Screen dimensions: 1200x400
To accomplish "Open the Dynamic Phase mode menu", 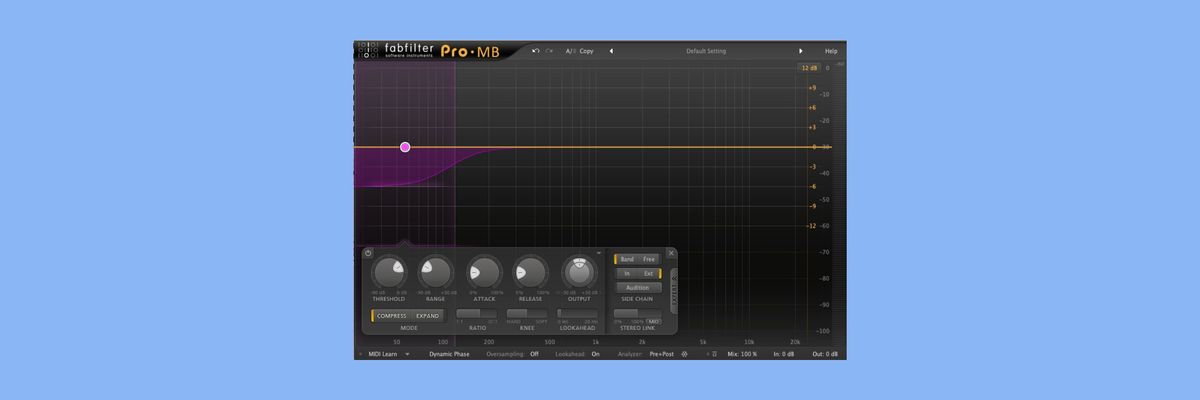I will tap(449, 353).
